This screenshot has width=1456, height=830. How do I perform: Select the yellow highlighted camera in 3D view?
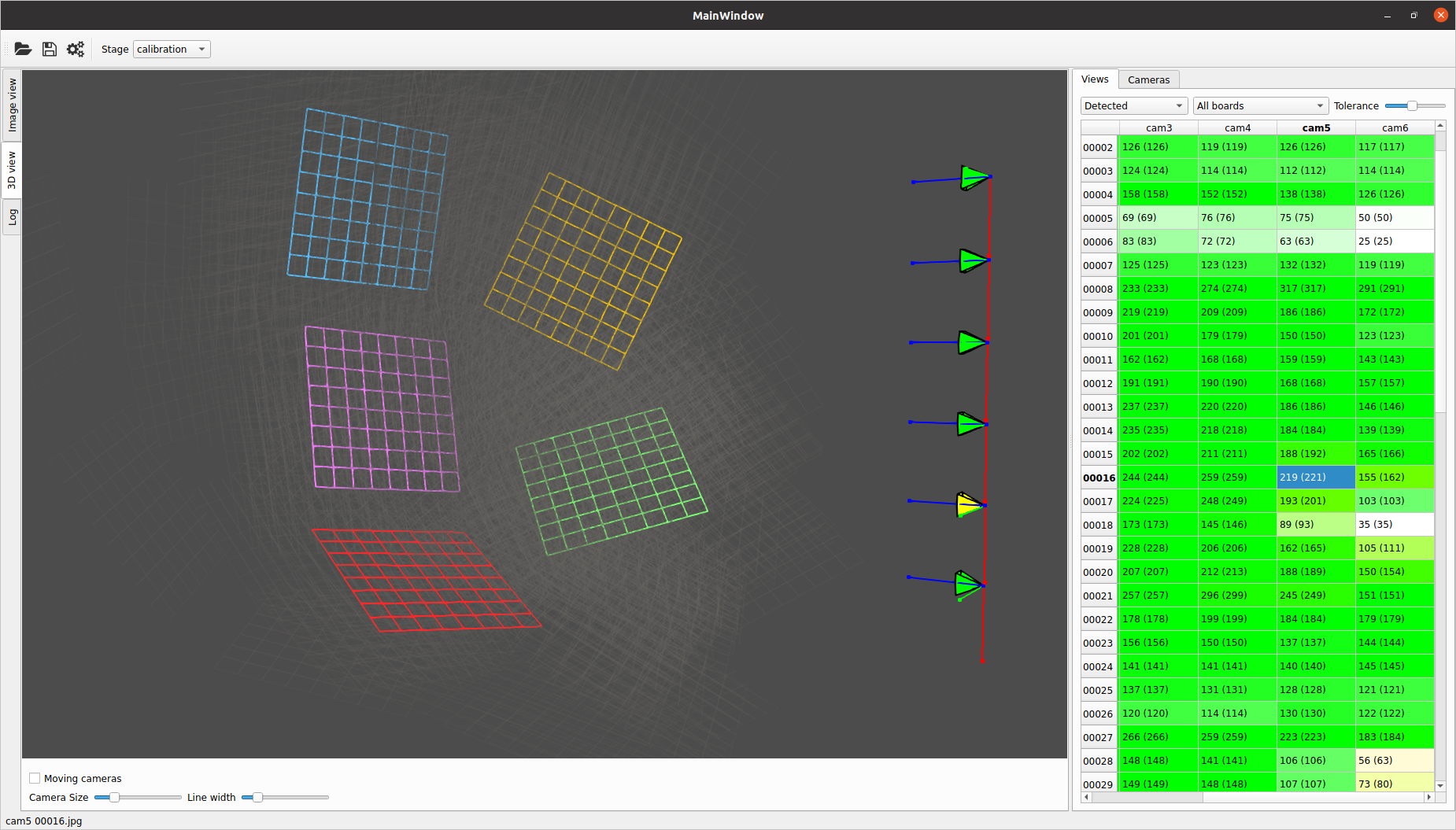(x=970, y=504)
